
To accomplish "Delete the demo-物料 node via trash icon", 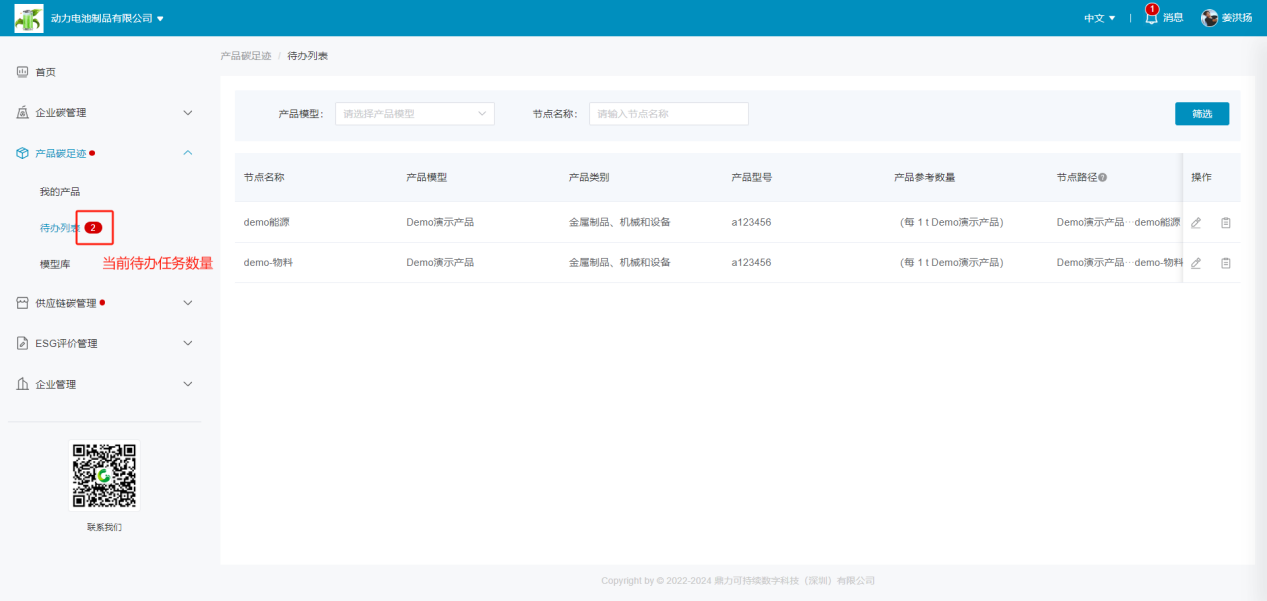I will [1226, 263].
